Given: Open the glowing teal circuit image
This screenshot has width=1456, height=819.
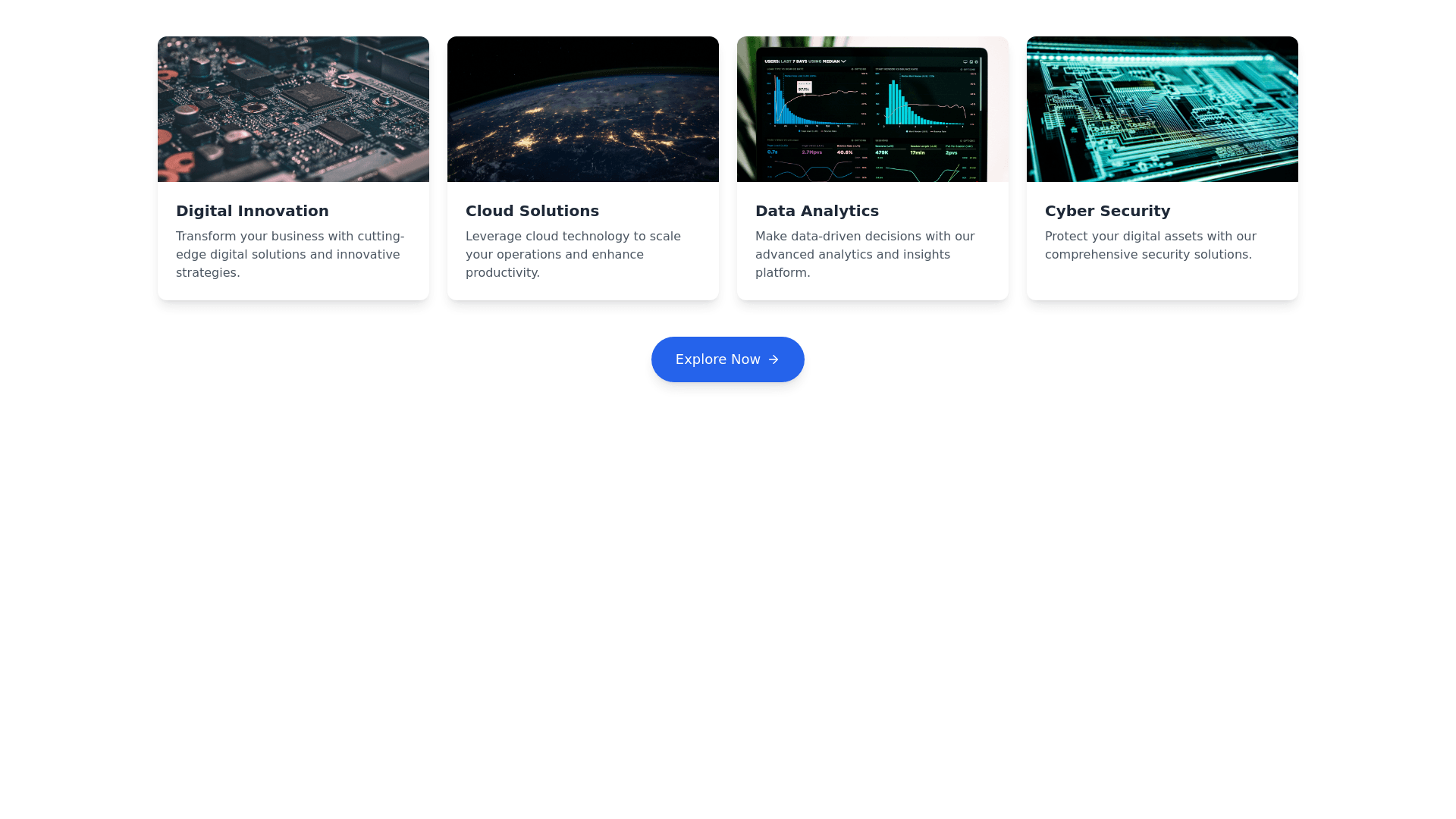Looking at the screenshot, I should click(1163, 109).
